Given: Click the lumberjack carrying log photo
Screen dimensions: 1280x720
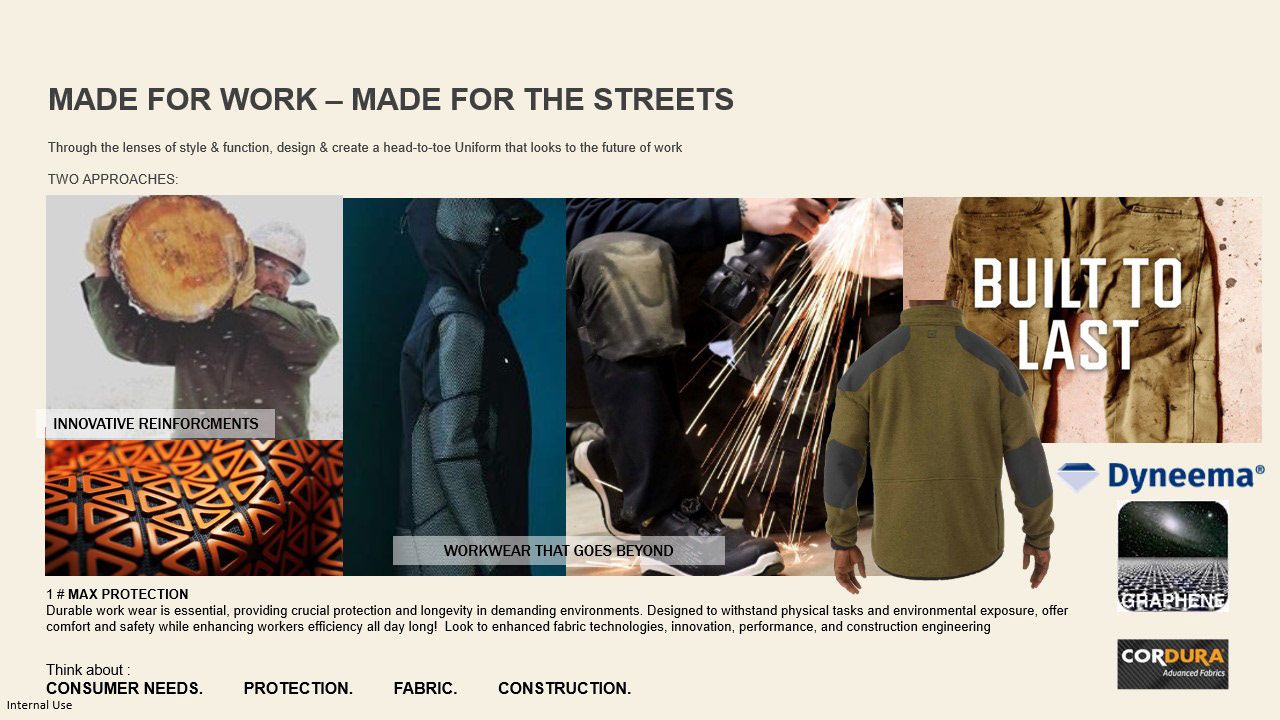Looking at the screenshot, I should point(194,317).
